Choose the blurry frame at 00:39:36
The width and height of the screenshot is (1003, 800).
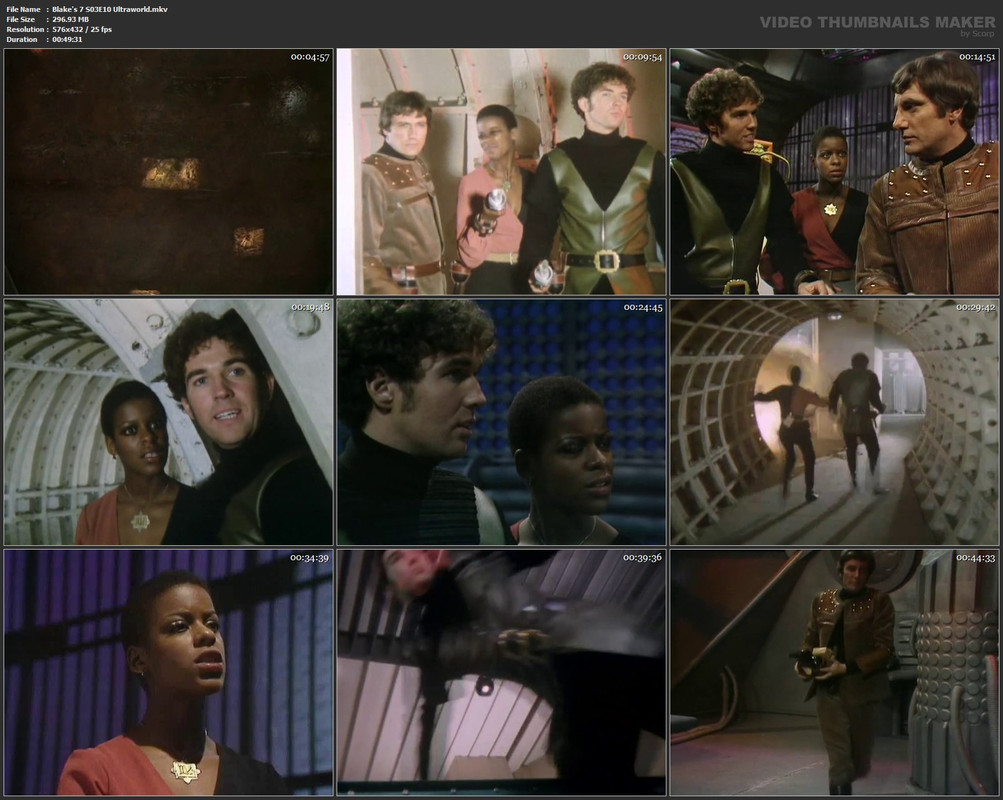[x=502, y=673]
